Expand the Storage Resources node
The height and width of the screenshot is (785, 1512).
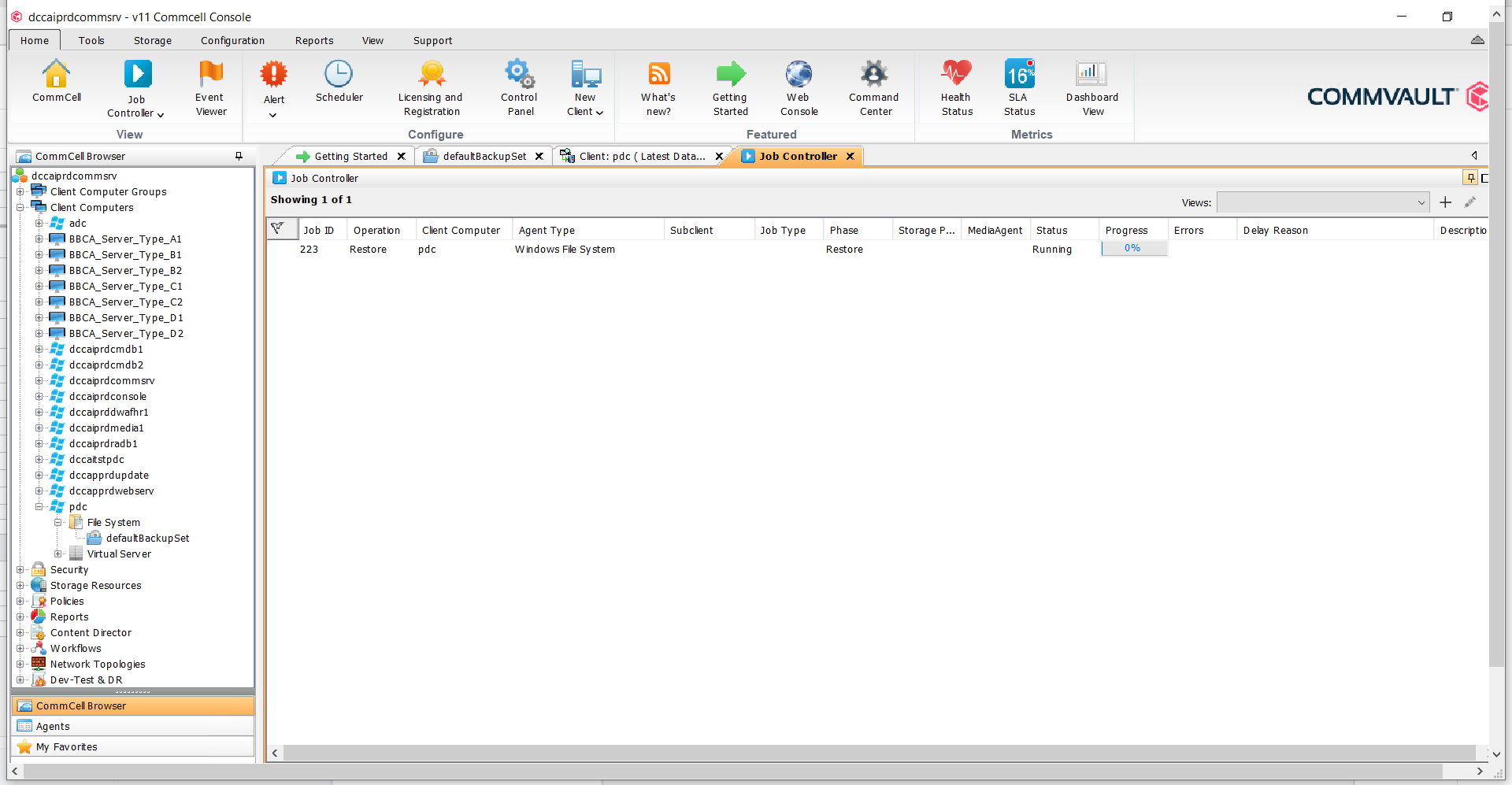[x=20, y=585]
